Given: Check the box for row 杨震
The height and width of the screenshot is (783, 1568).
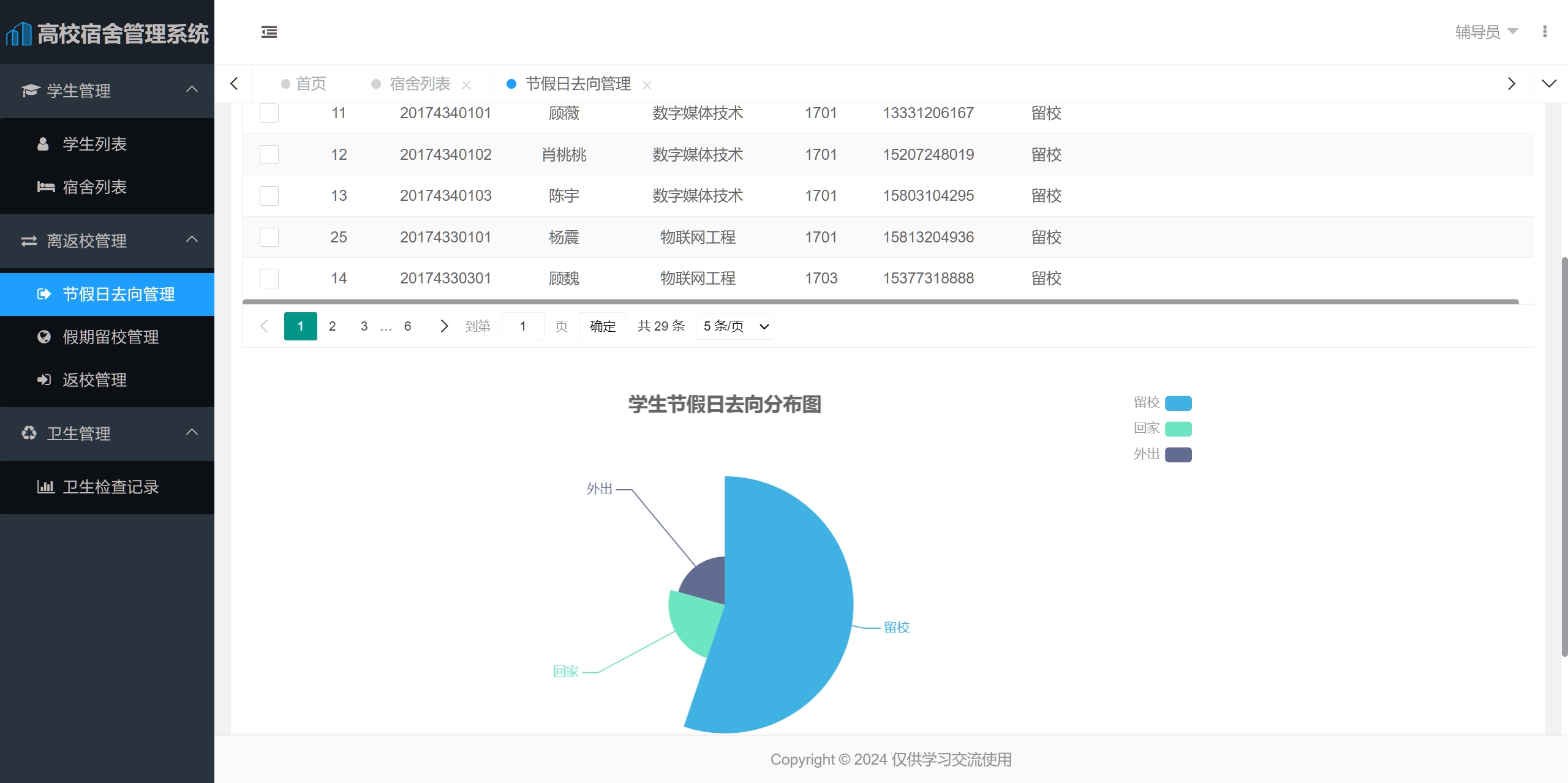Looking at the screenshot, I should [x=269, y=237].
